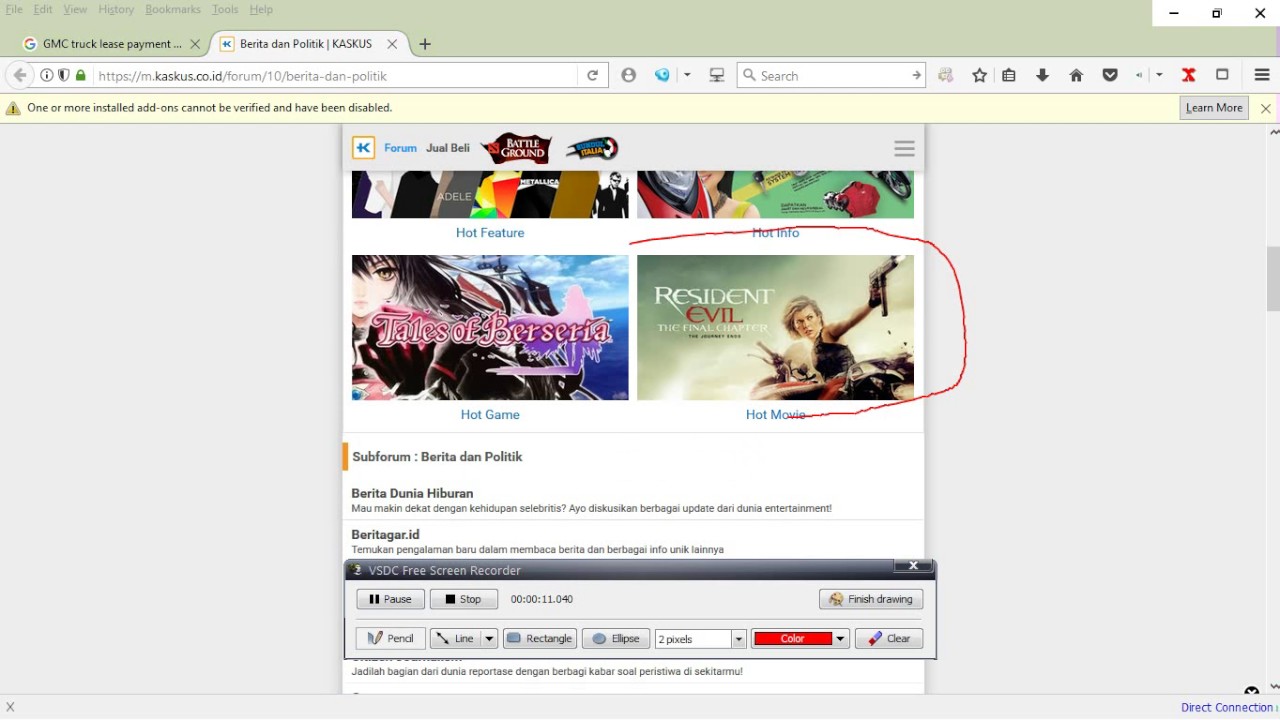Click the address bar URL field
Image resolution: width=1280 pixels, height=720 pixels.
click(335, 75)
